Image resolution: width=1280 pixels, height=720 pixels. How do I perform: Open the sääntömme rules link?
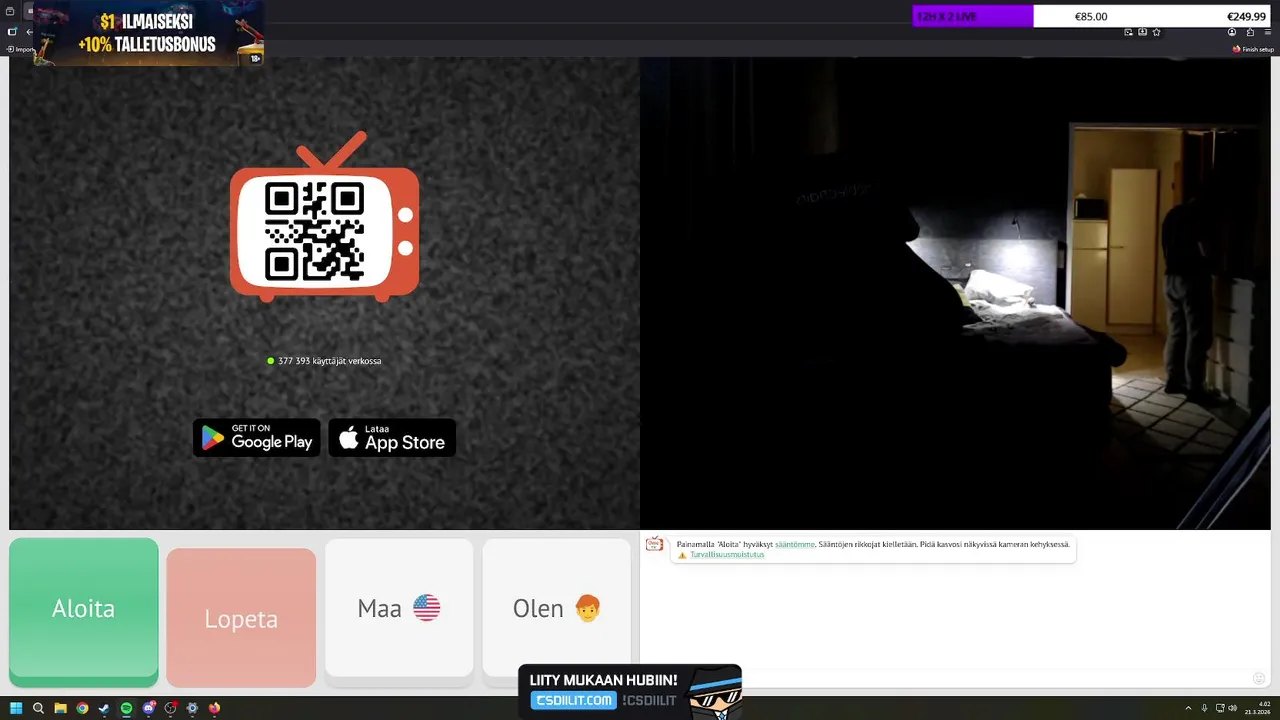click(795, 544)
